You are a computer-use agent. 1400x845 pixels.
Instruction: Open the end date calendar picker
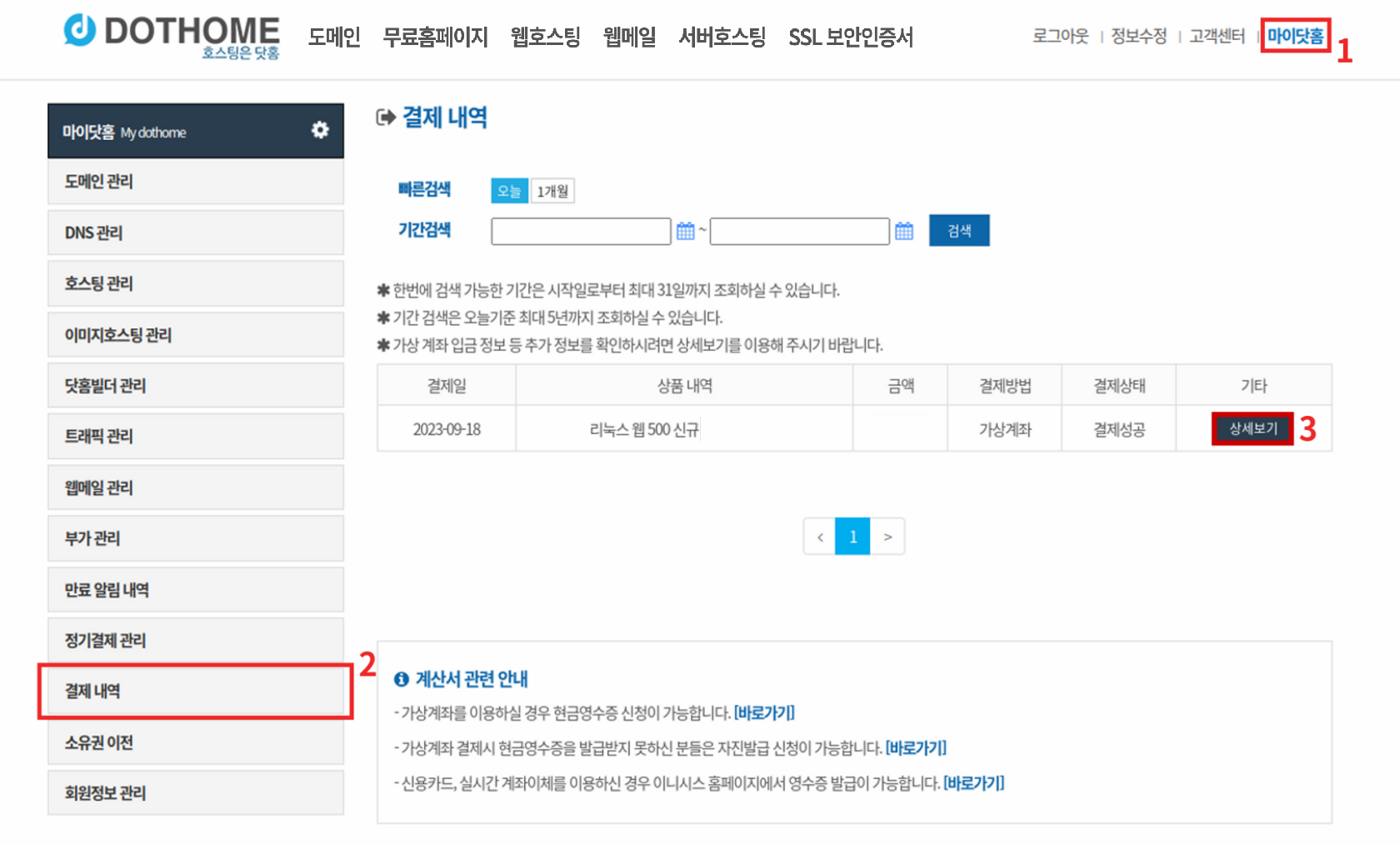[903, 231]
